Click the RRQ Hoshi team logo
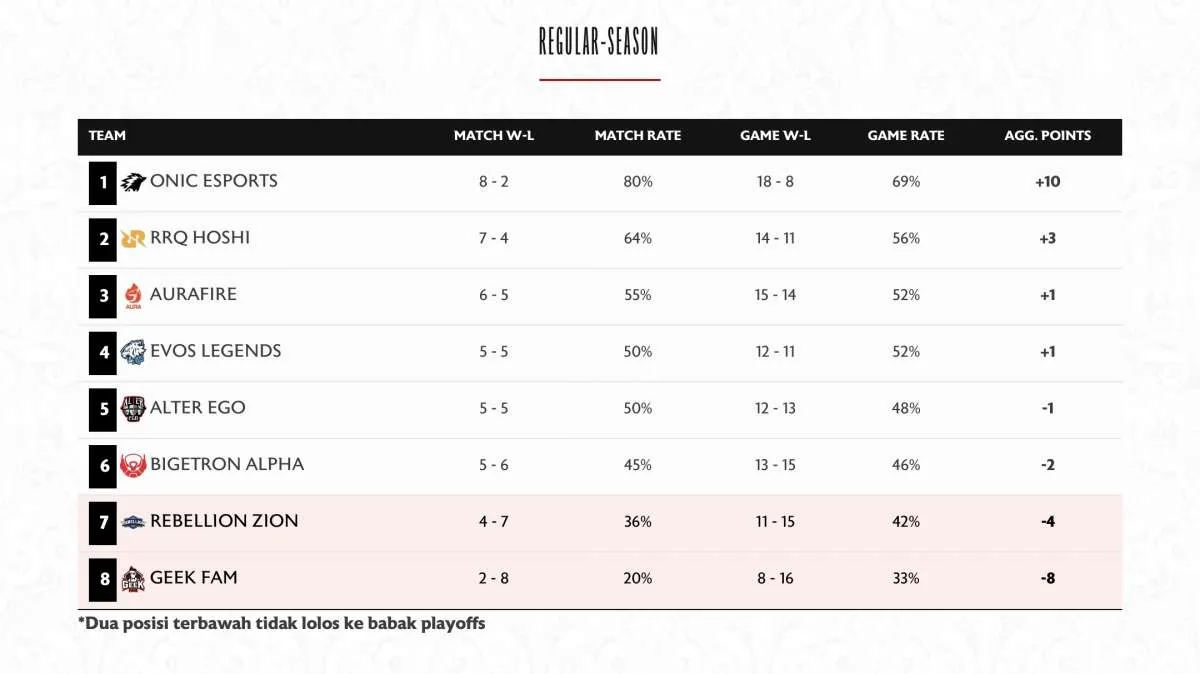Image resolution: width=1200 pixels, height=674 pixels. point(133,239)
